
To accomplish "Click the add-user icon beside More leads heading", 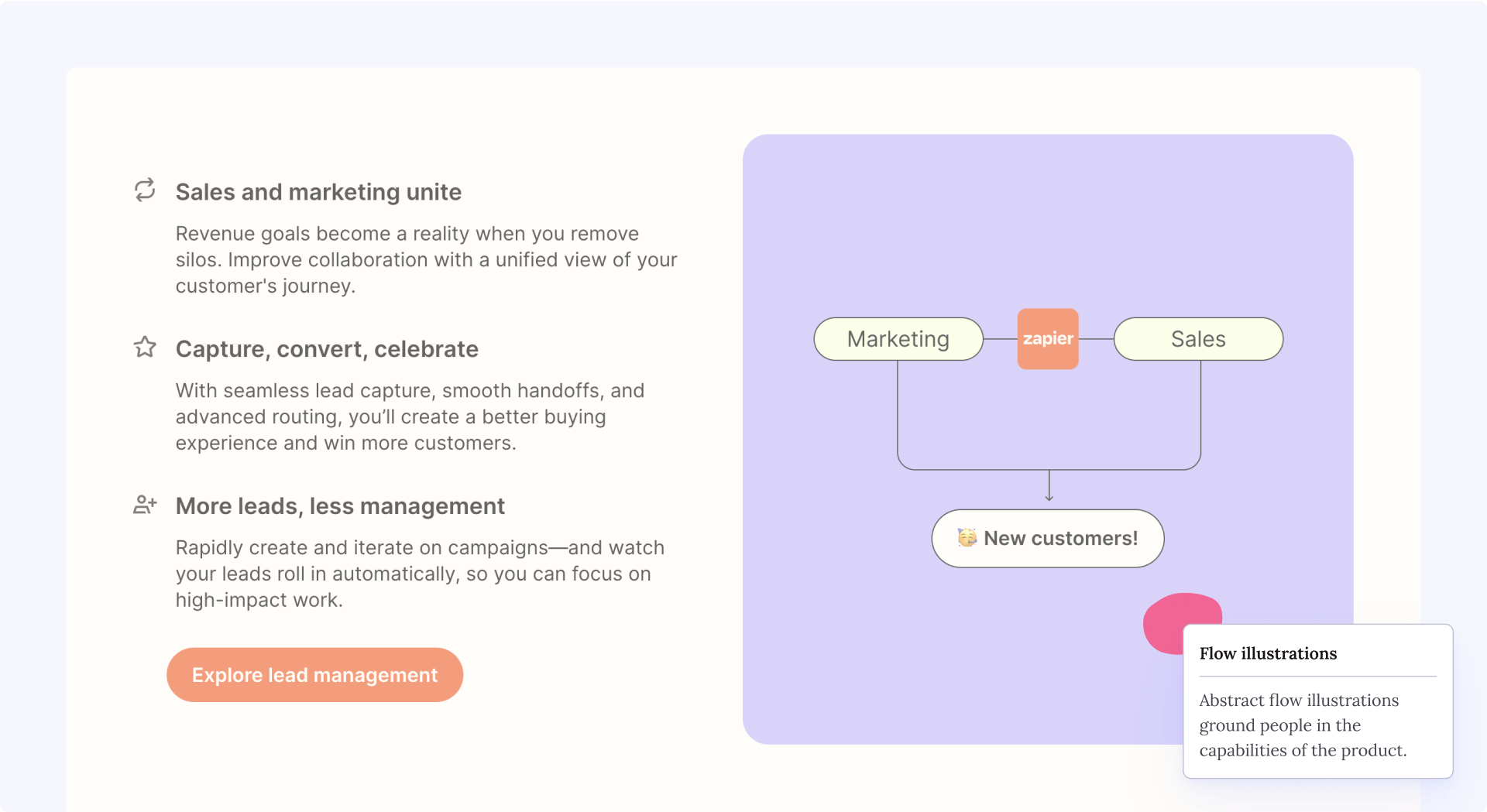I will (145, 505).
